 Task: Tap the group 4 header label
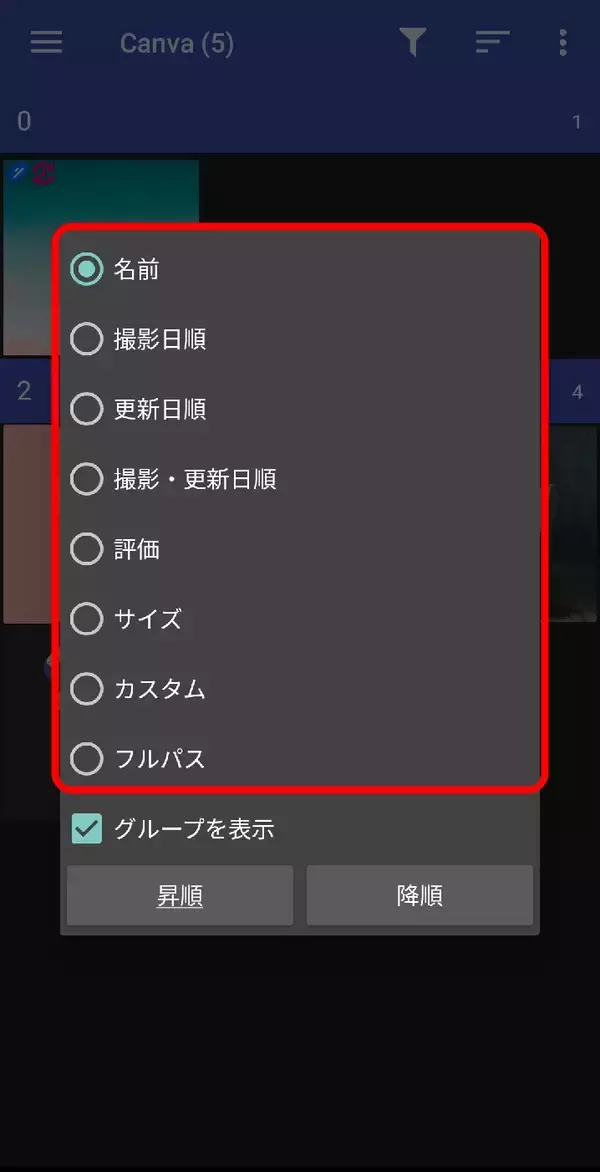(x=577, y=392)
